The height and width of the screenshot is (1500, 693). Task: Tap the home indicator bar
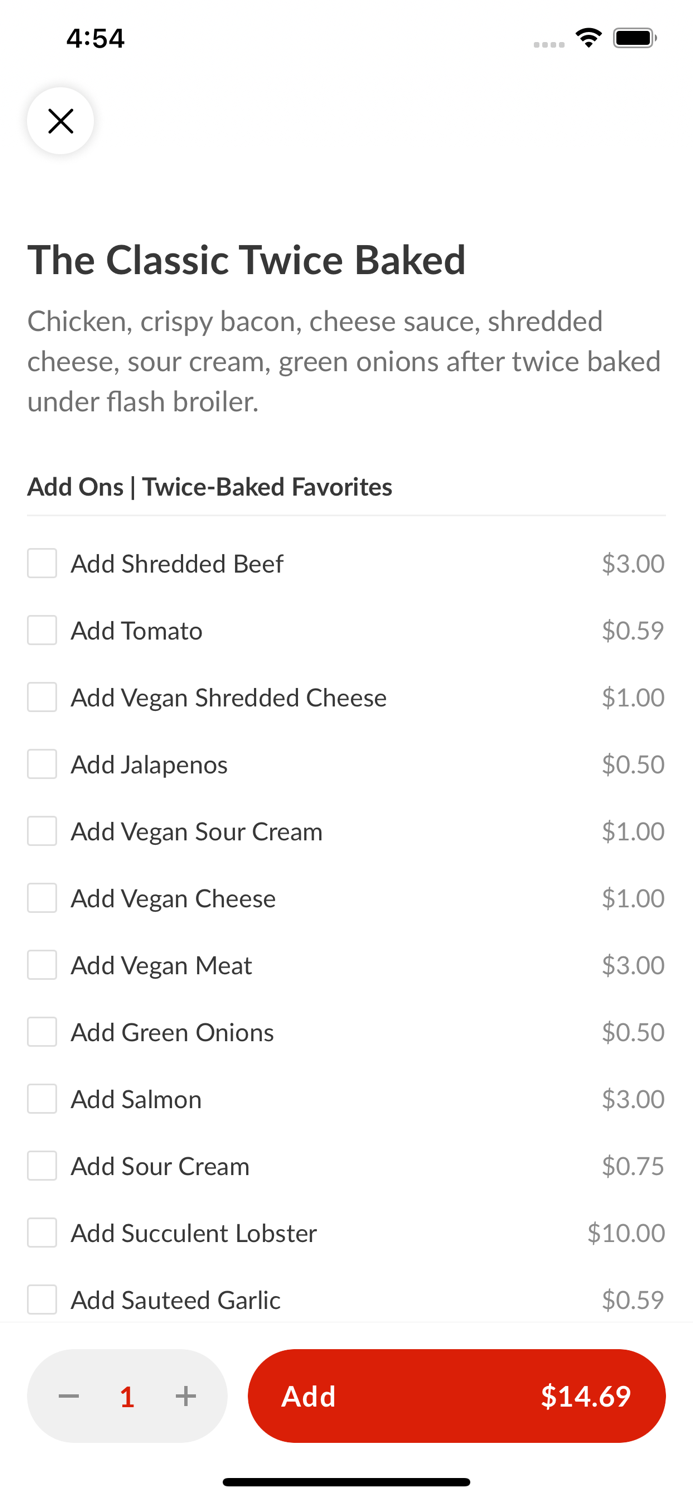pyautogui.click(x=346, y=1481)
